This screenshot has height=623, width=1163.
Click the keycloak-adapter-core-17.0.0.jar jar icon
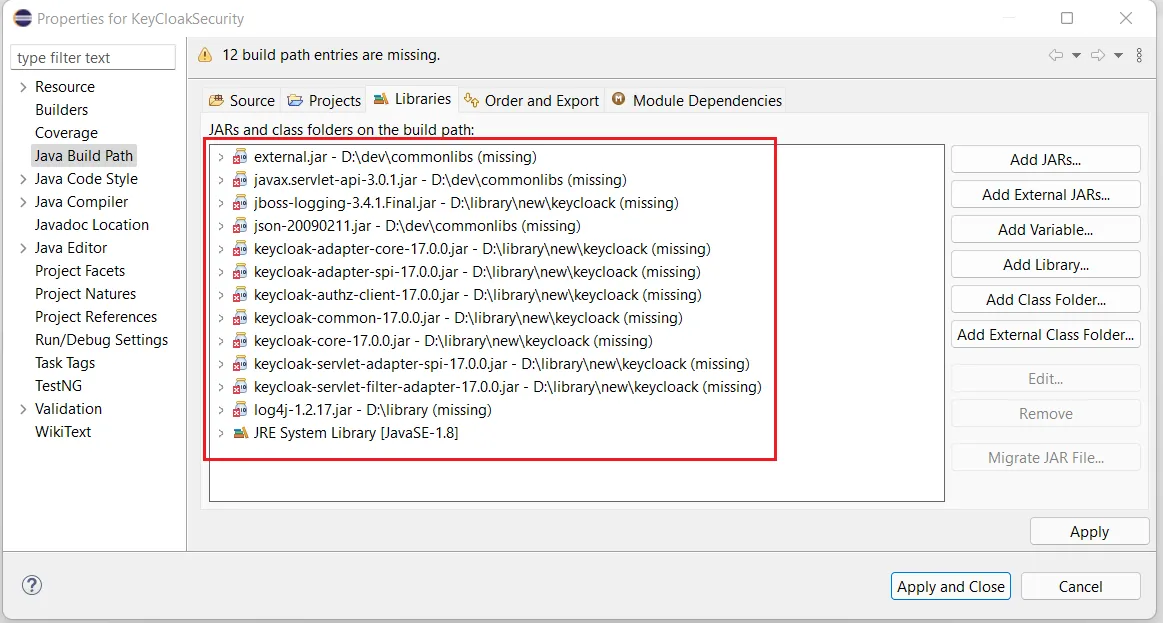point(240,248)
